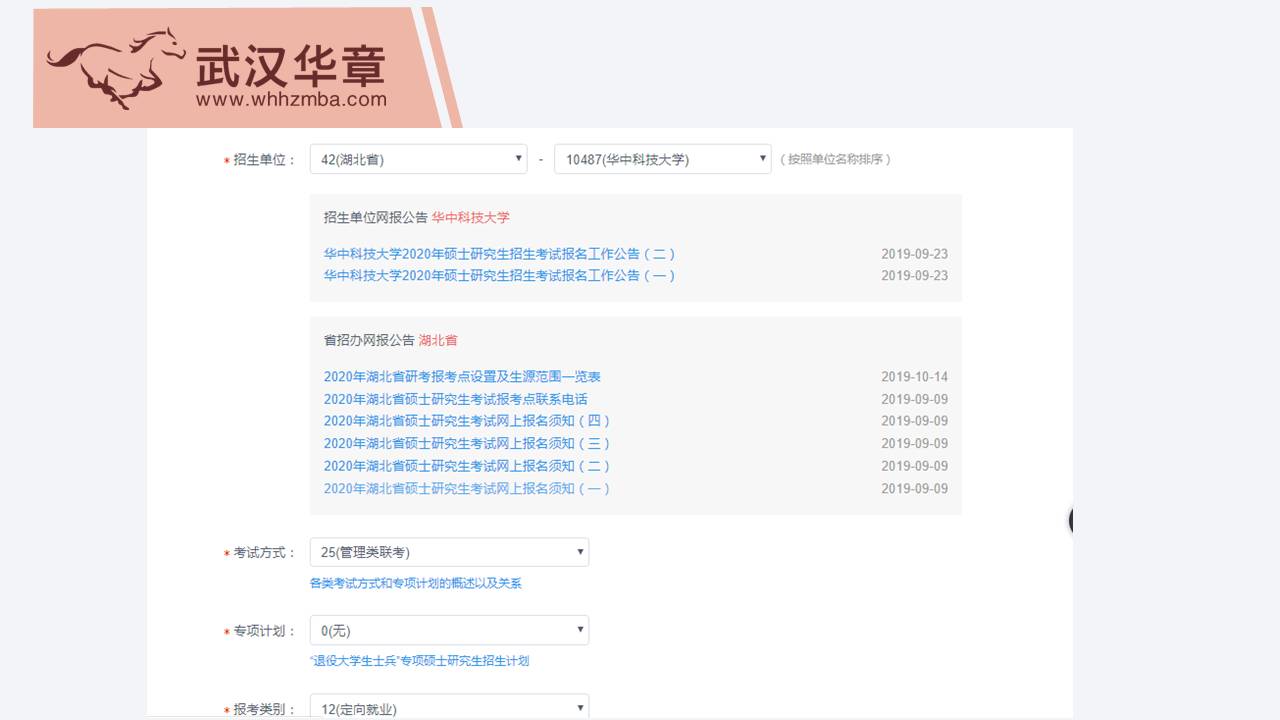Open 网上报名须知（三）announcement
This screenshot has width=1280, height=720.
click(467, 443)
